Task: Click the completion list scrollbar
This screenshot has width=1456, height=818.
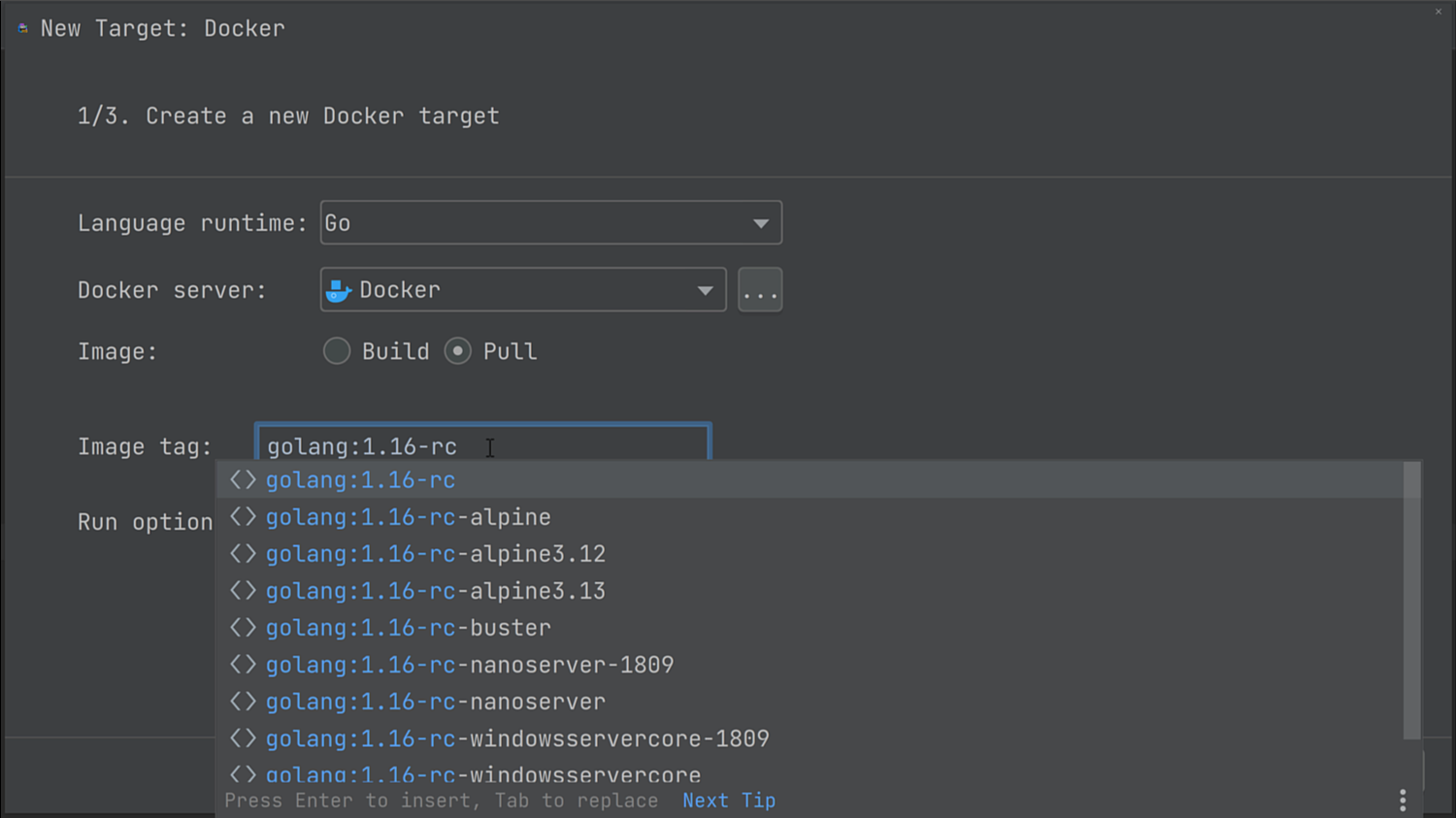Action: (x=1412, y=601)
